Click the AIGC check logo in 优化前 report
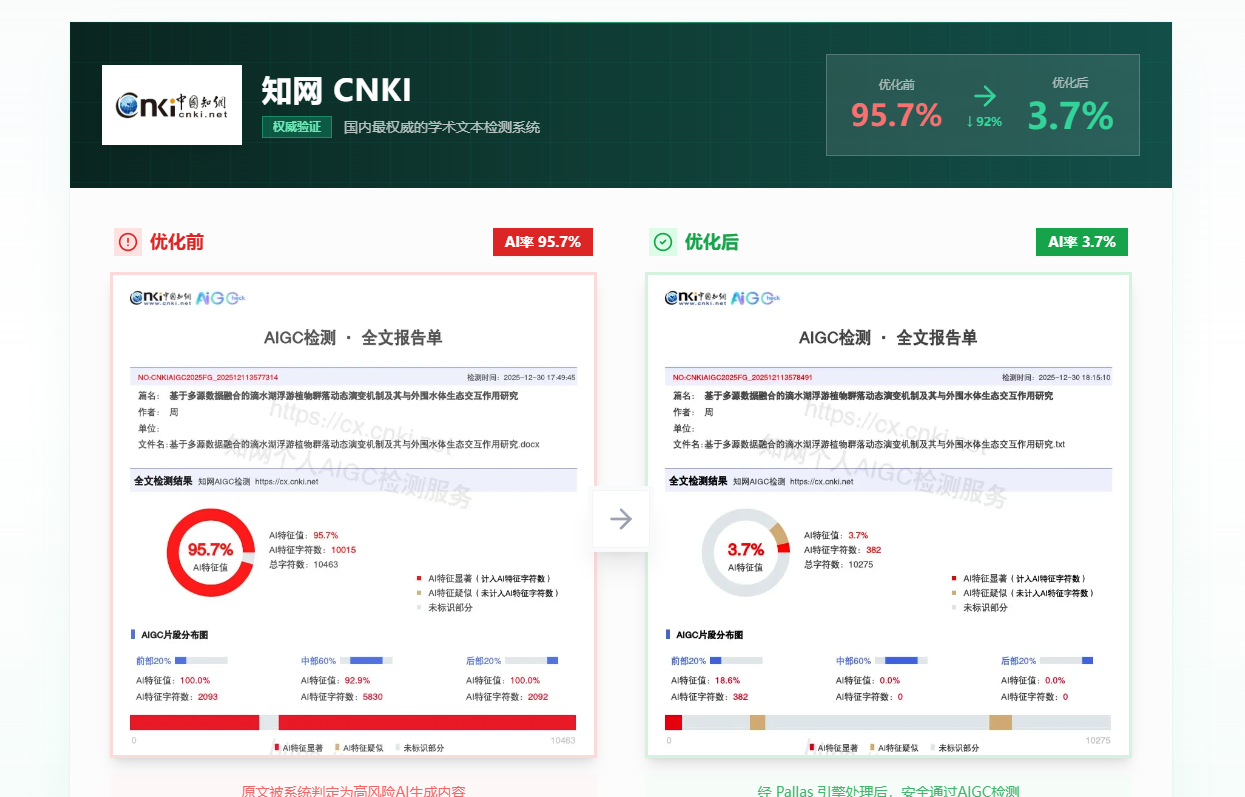Viewport: 1245px width, 797px height. pos(220,298)
